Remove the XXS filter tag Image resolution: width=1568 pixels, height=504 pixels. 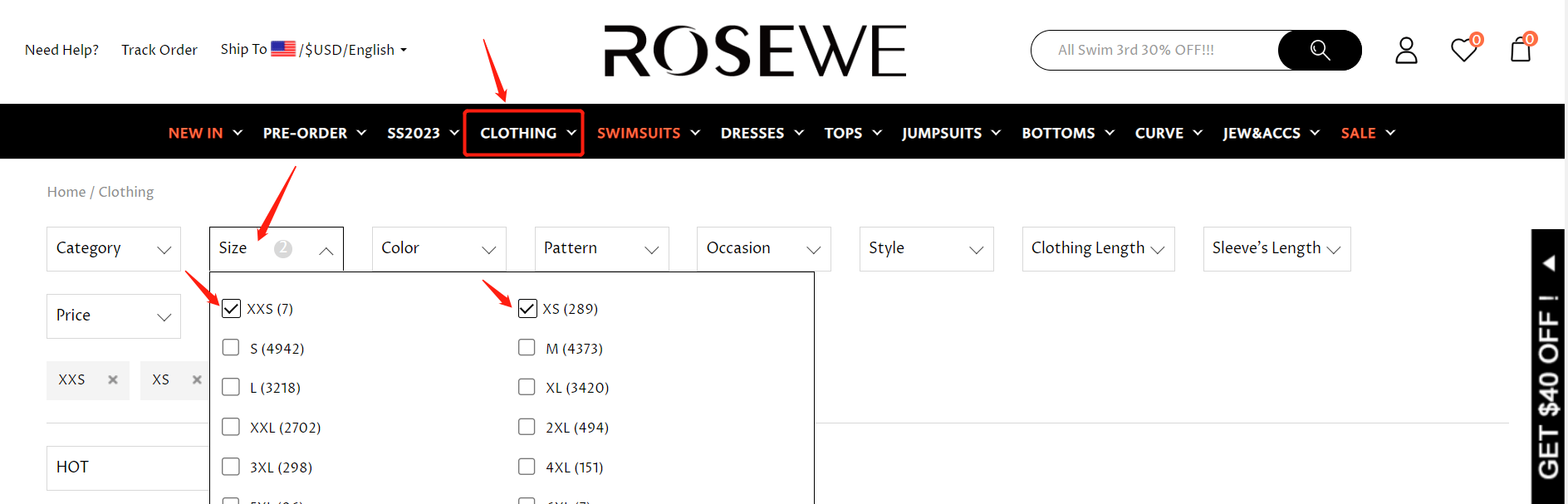[x=113, y=379]
